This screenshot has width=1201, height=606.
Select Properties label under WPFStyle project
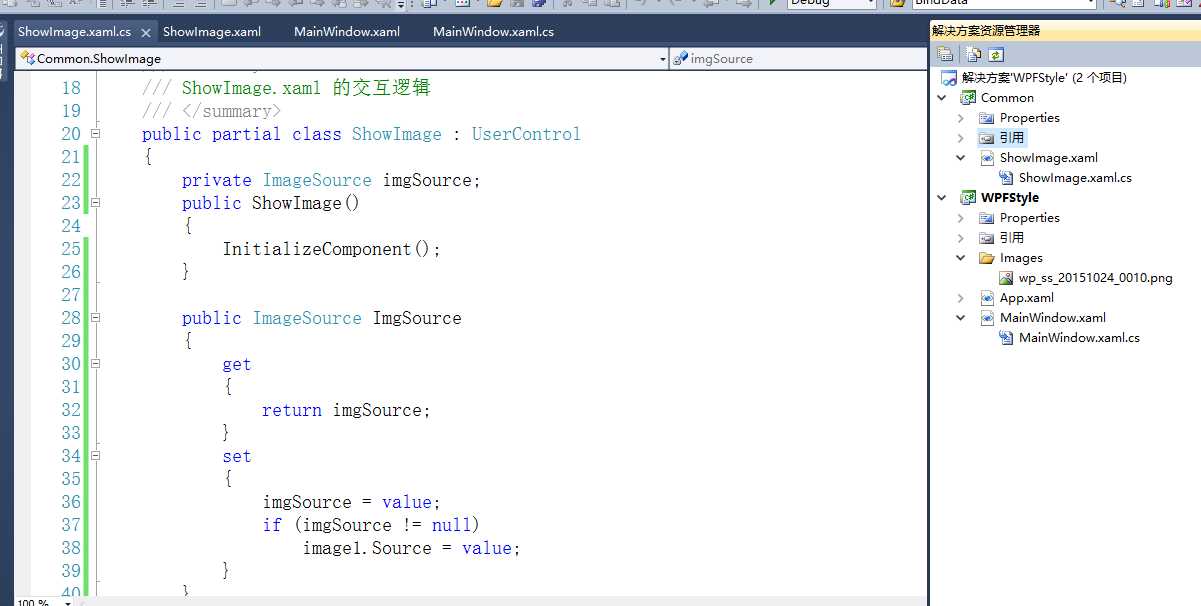tap(1030, 217)
